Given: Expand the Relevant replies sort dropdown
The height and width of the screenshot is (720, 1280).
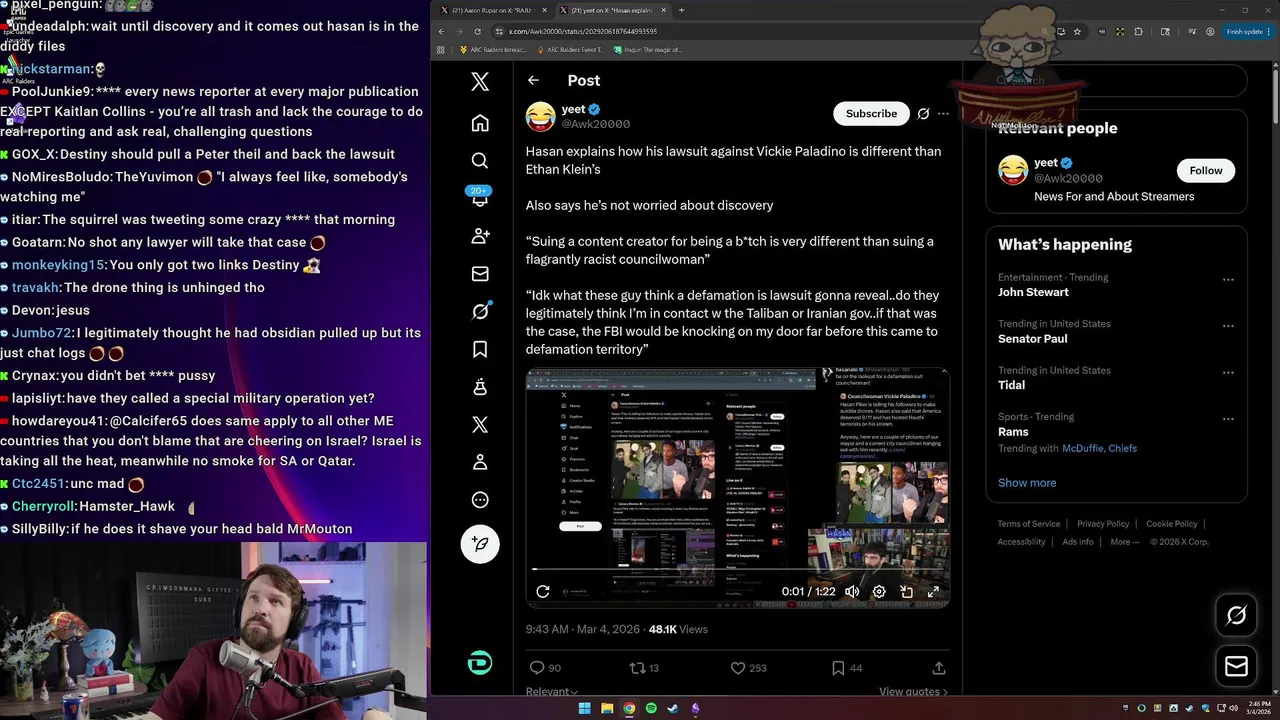Looking at the screenshot, I should [552, 691].
